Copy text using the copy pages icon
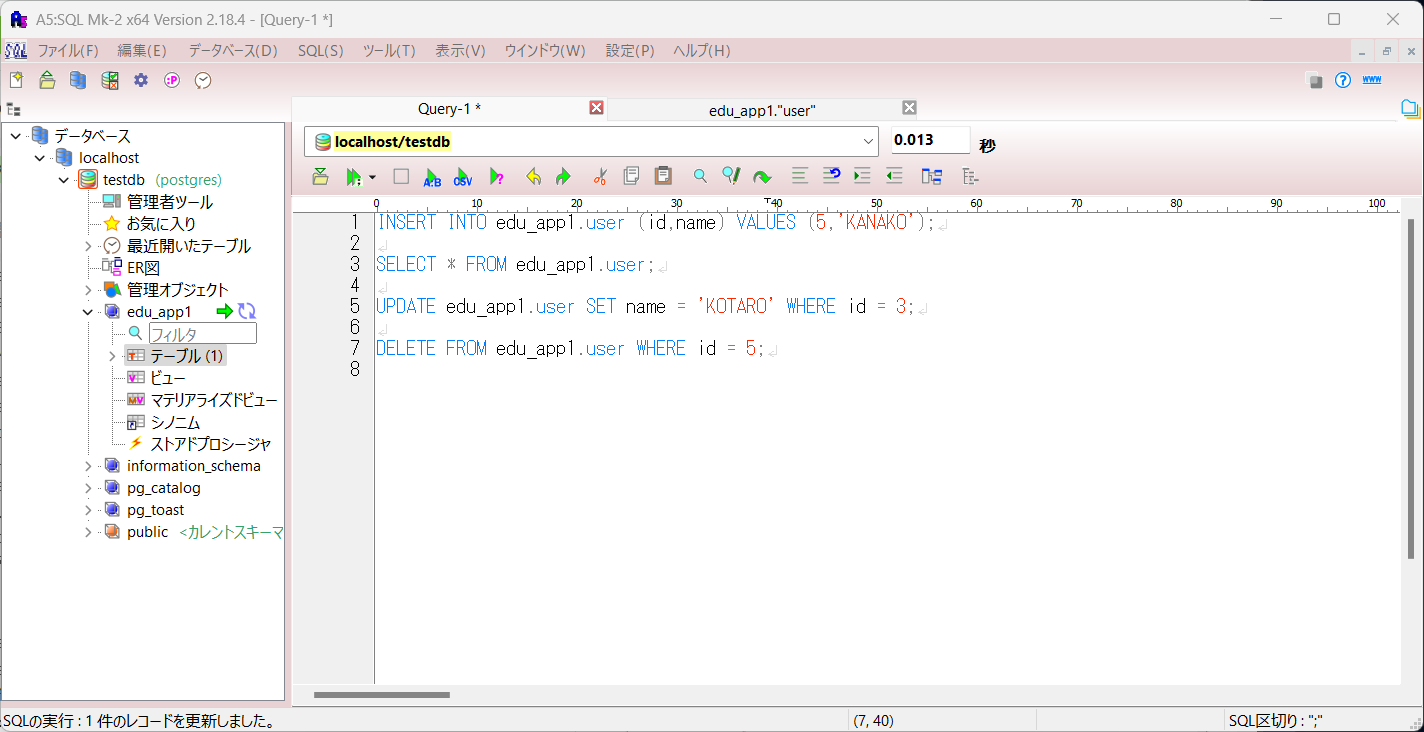Image resolution: width=1424 pixels, height=732 pixels. 631,176
